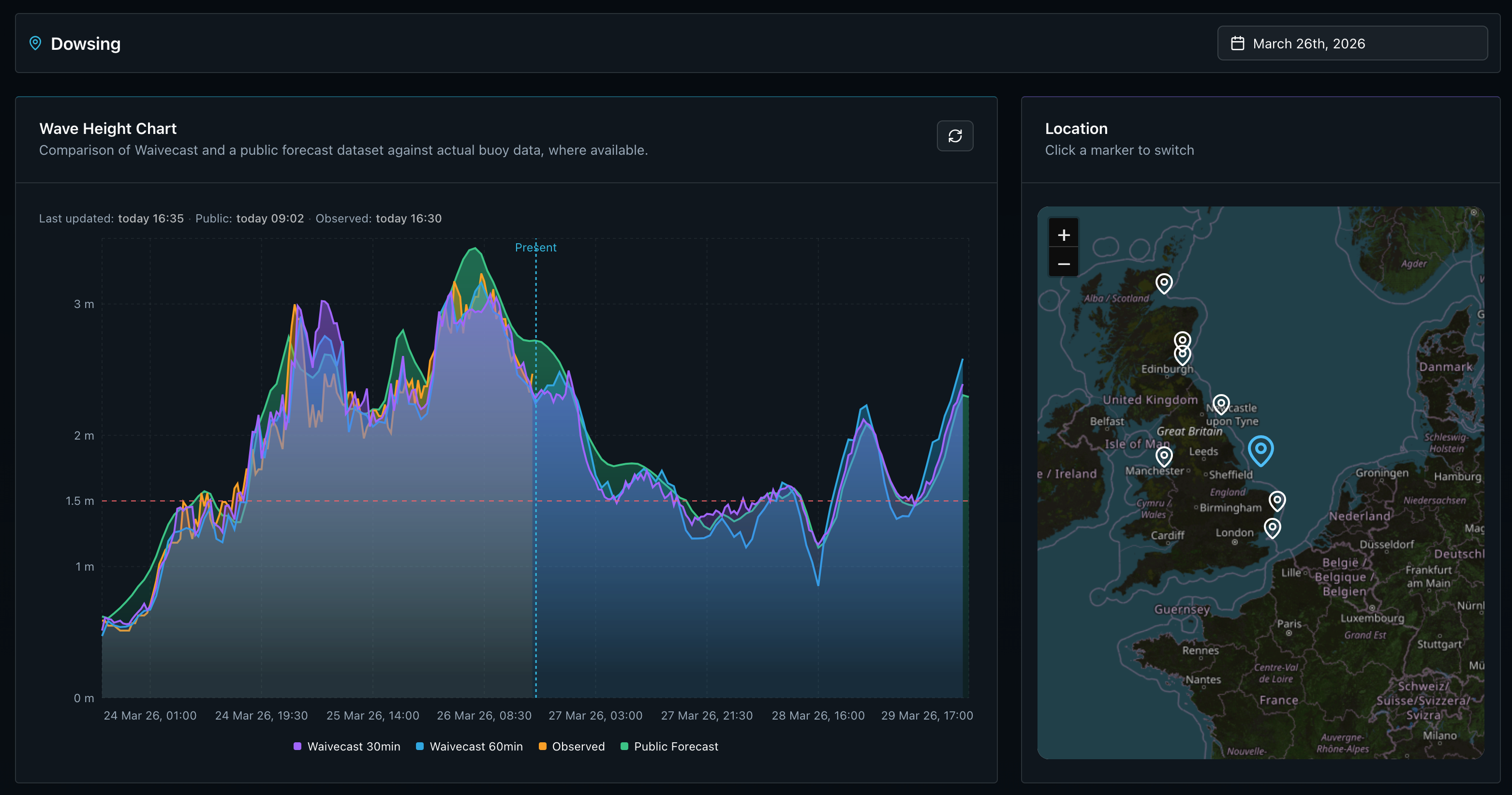Click the United Kingdom map label
The image size is (1512, 795).
[1150, 399]
